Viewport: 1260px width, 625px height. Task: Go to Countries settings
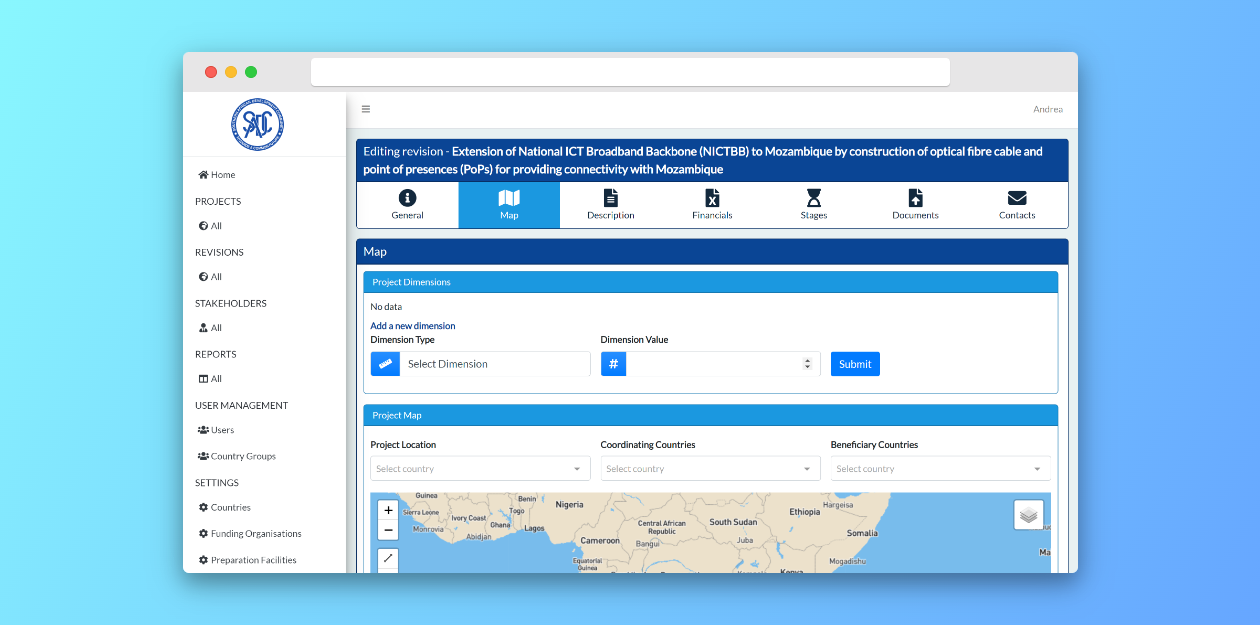[x=225, y=507]
